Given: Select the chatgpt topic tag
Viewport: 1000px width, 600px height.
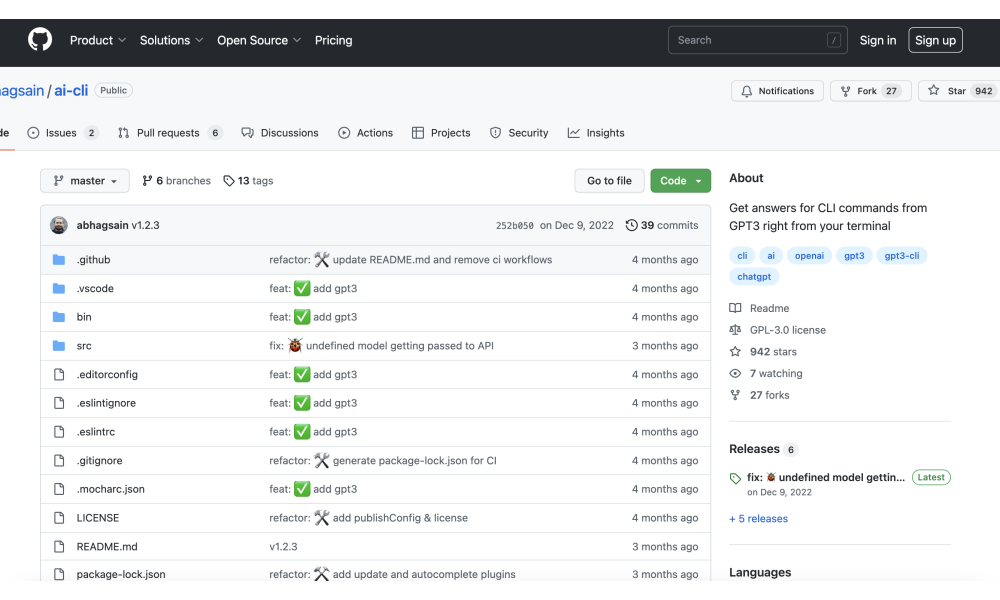Looking at the screenshot, I should point(754,277).
